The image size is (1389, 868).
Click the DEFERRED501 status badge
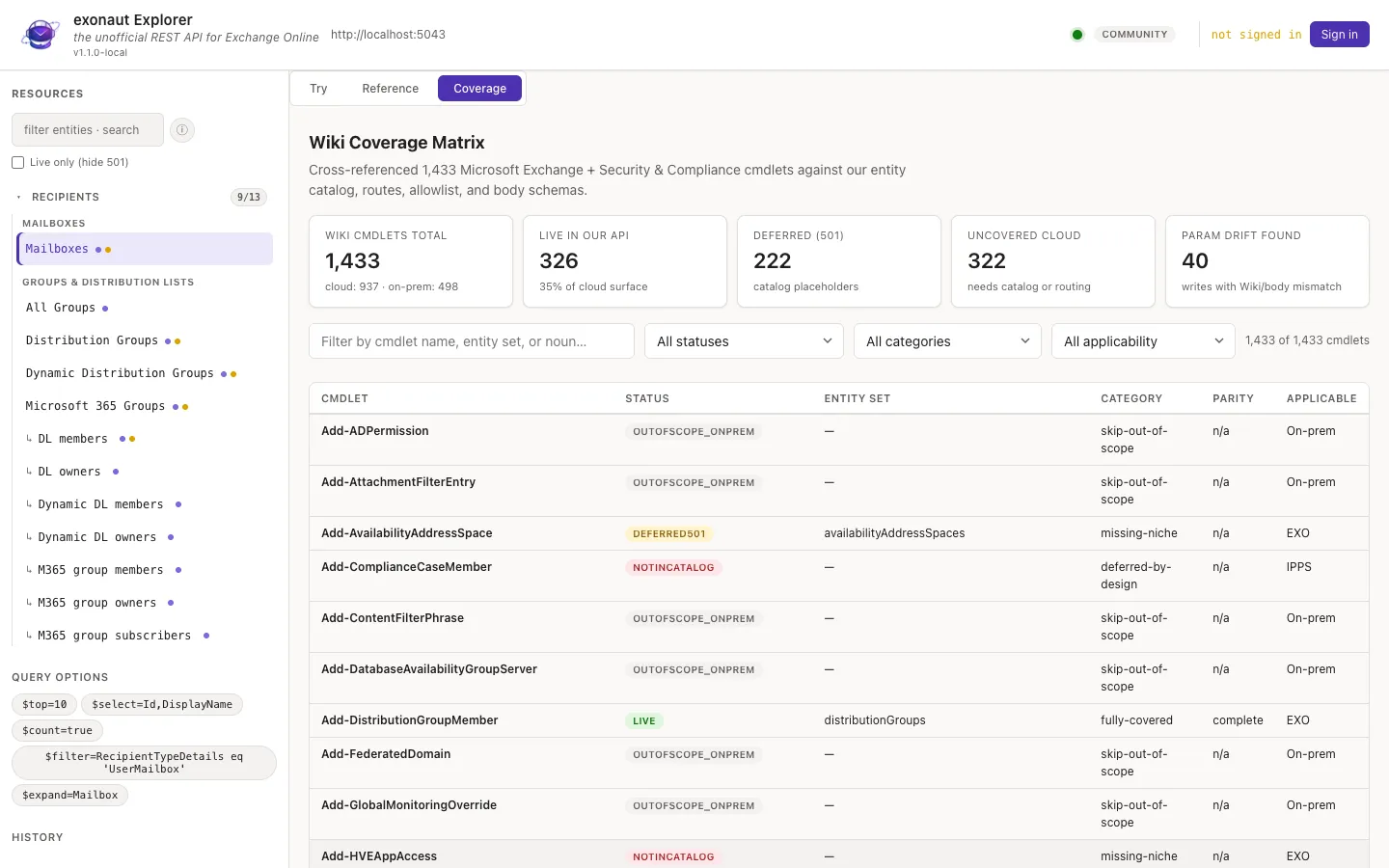[669, 533]
